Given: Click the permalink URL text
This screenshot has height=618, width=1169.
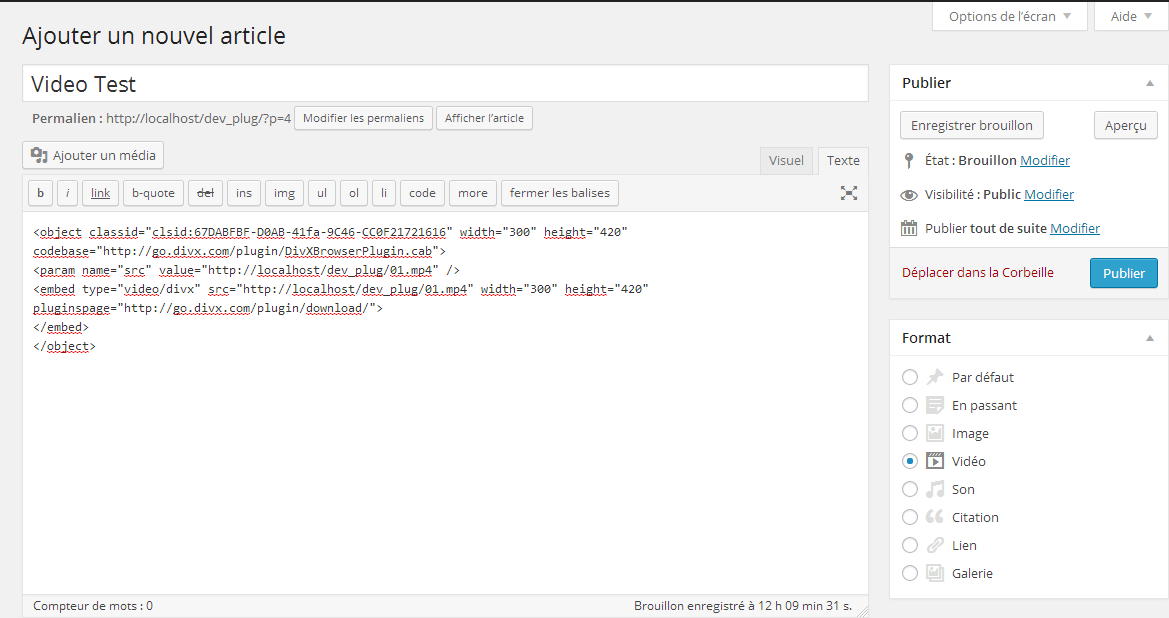Looking at the screenshot, I should click(198, 118).
